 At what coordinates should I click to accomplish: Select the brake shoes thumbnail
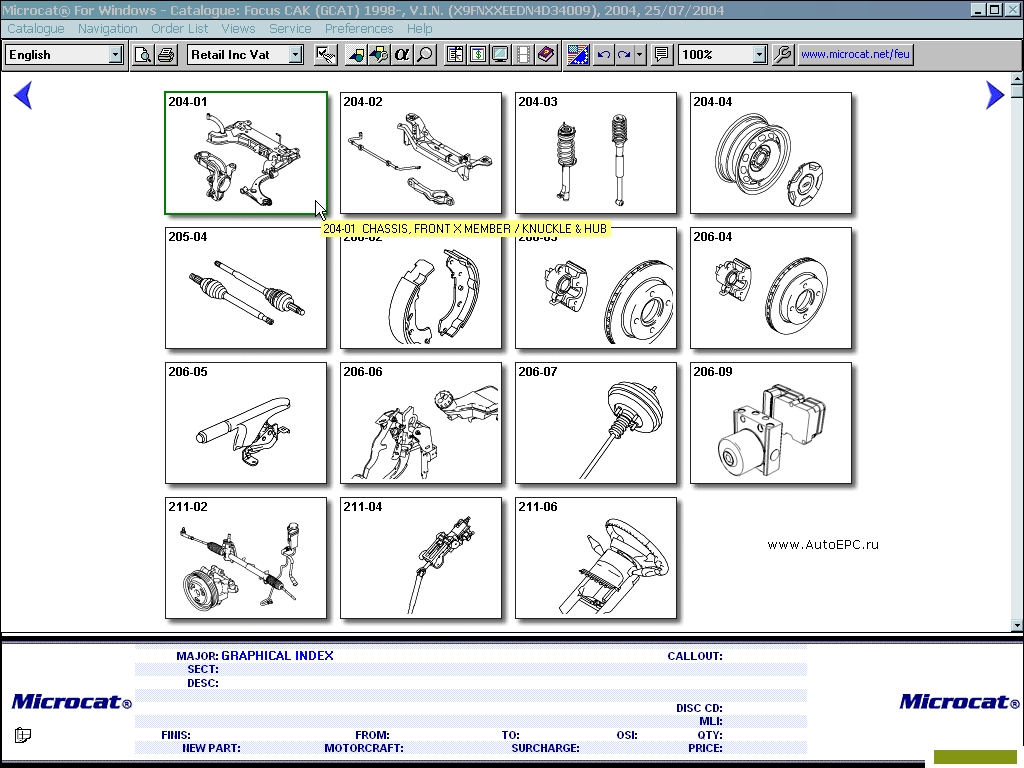pyautogui.click(x=421, y=288)
